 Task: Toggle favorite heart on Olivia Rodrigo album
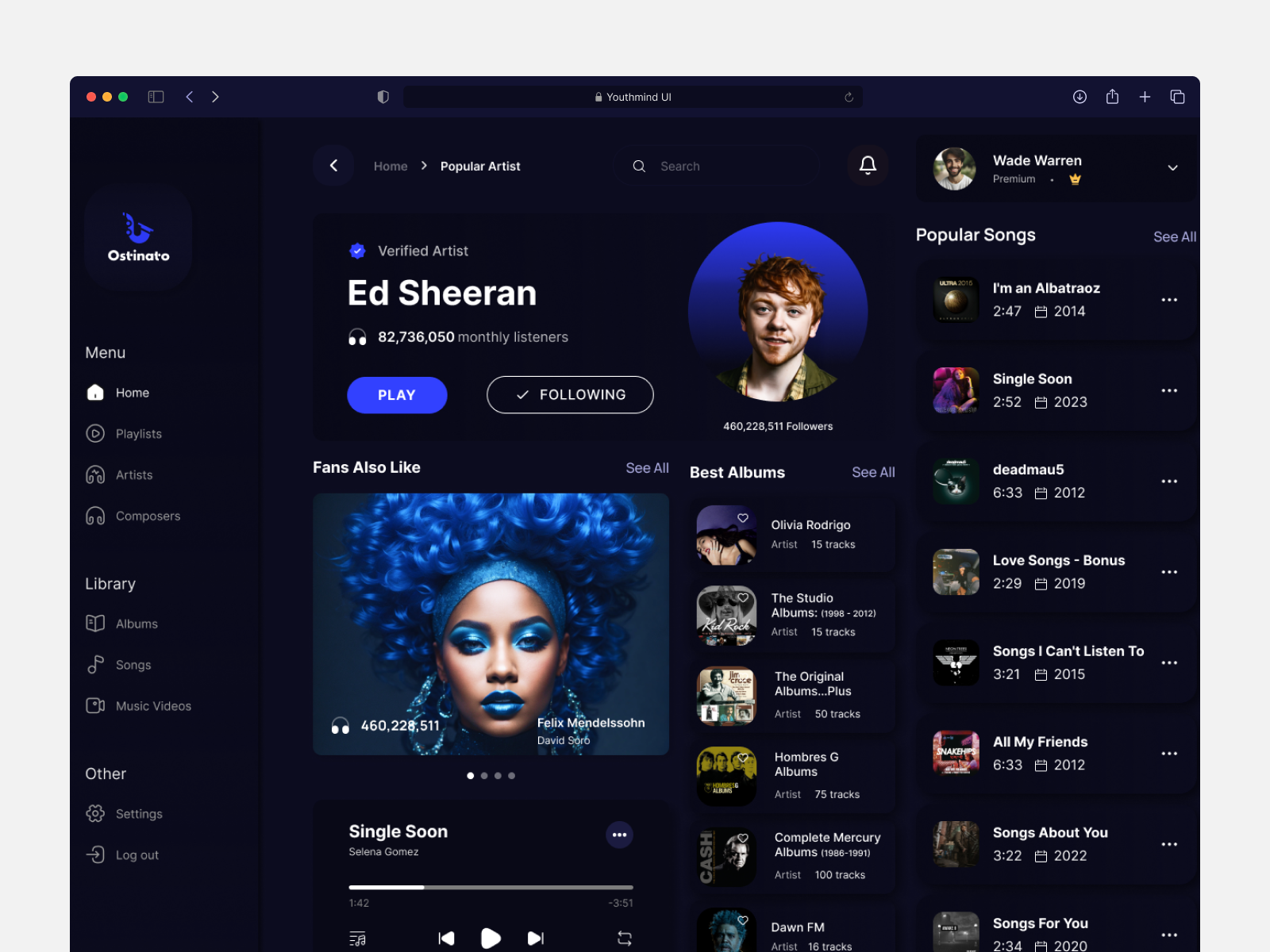(743, 517)
